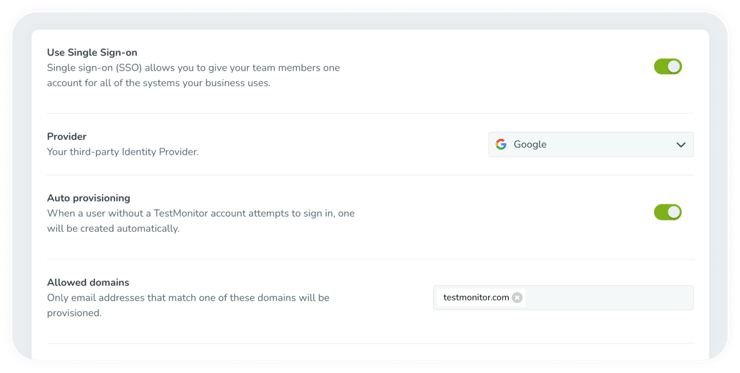The height and width of the screenshot is (373, 740).
Task: Click the Provider heading label
Action: click(67, 136)
